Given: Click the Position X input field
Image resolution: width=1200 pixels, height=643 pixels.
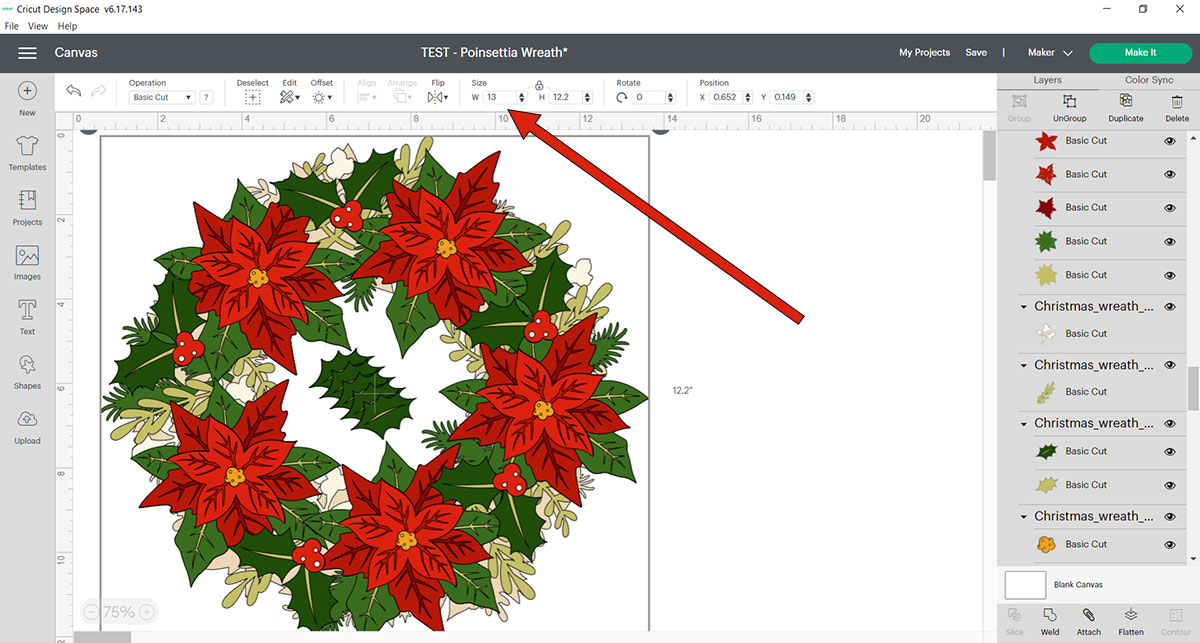Looking at the screenshot, I should pos(727,98).
